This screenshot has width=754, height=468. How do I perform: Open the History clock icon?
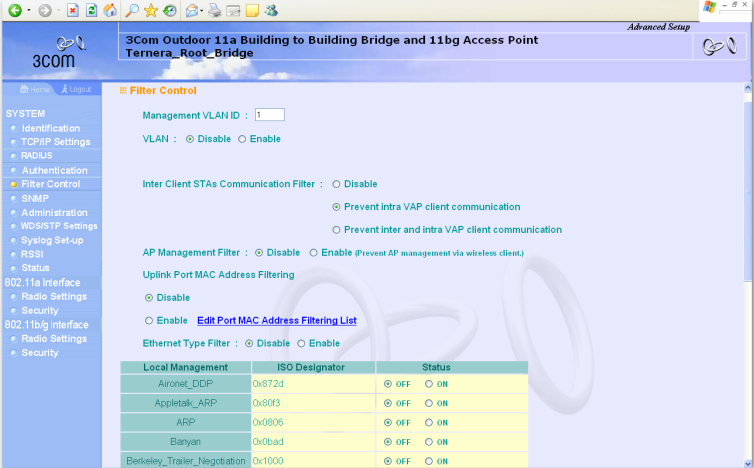pyautogui.click(x=170, y=10)
